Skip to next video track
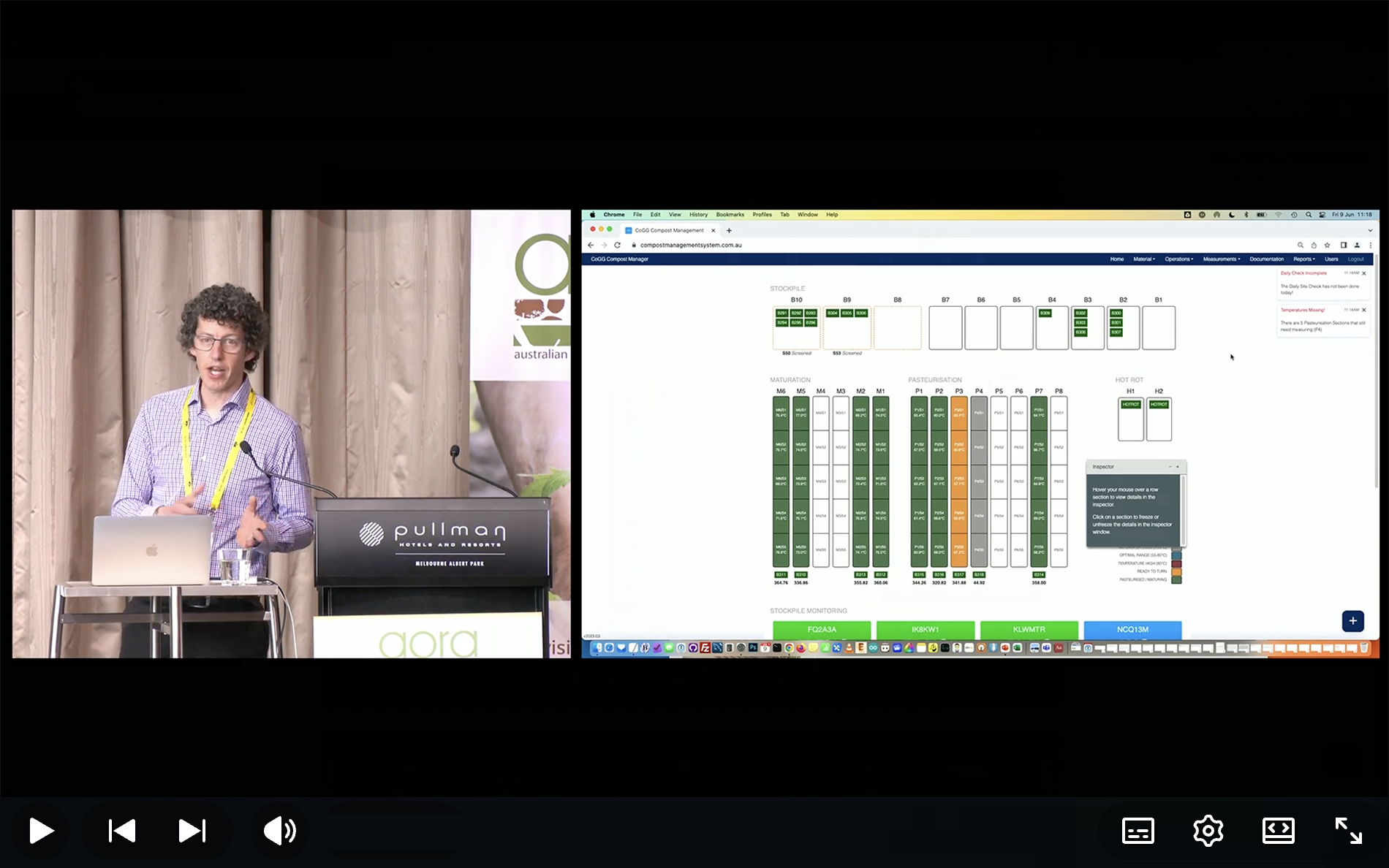Viewport: 1389px width, 868px height. click(x=192, y=831)
